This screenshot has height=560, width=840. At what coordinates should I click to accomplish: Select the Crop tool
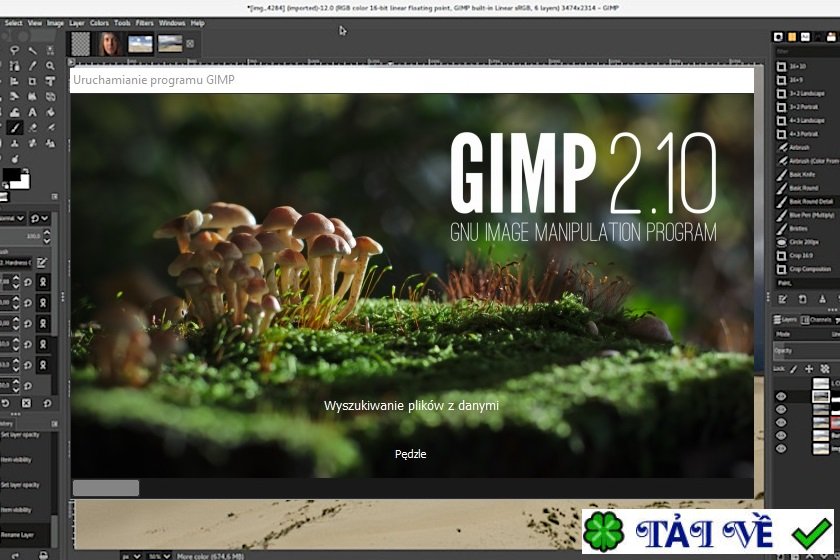click(x=32, y=81)
